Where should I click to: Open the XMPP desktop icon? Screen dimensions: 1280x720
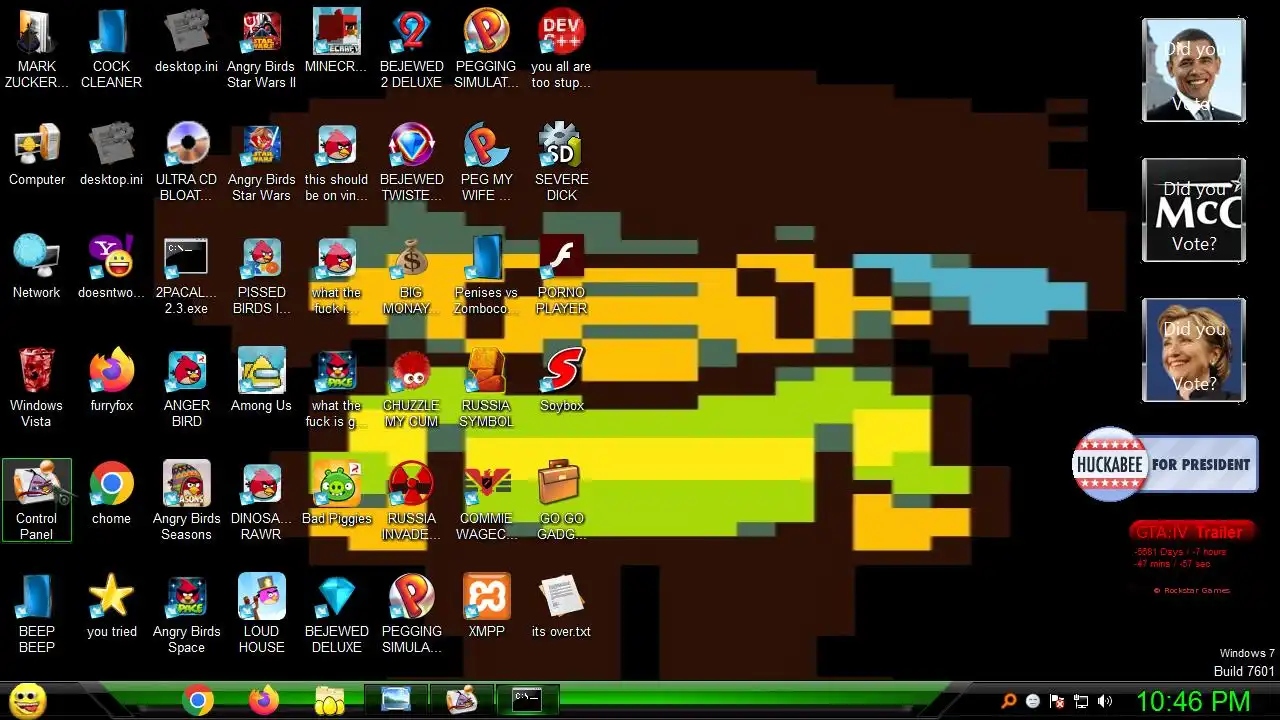(x=486, y=607)
